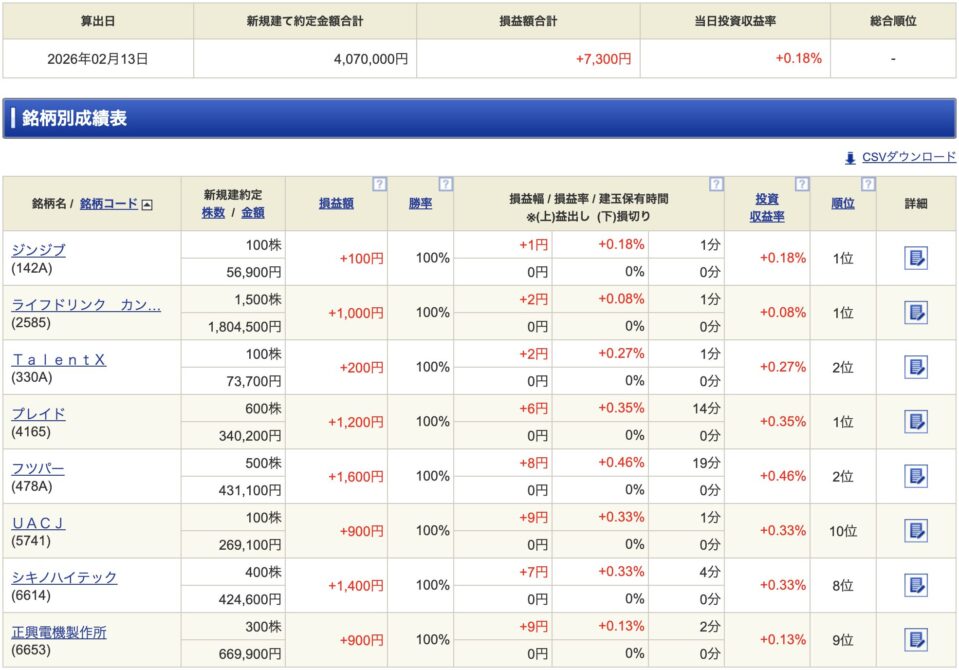Image resolution: width=959 pixels, height=670 pixels.
Task: Click the help icon above 損益額
Action: pyautogui.click(x=379, y=184)
